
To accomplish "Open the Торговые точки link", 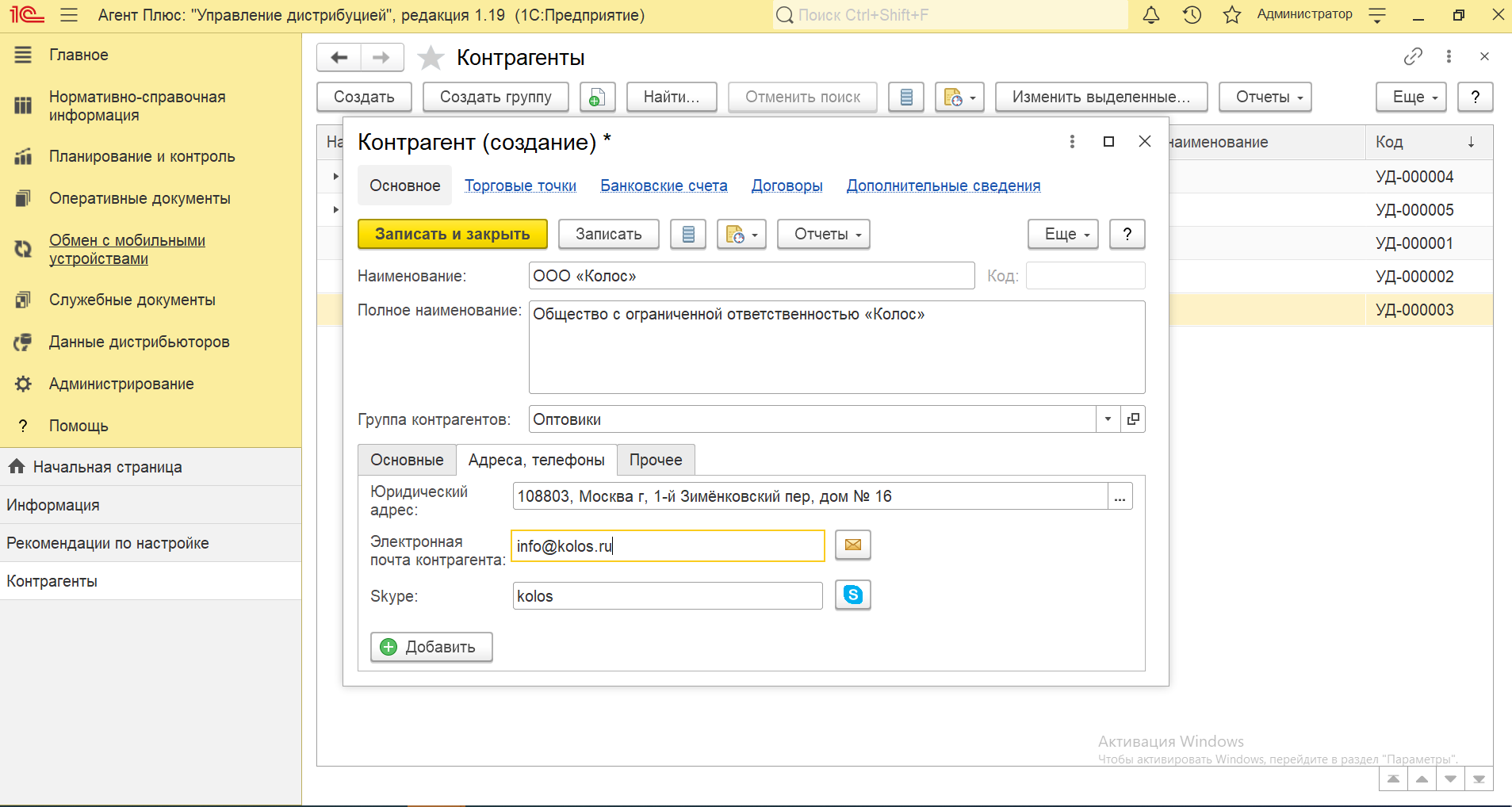I will click(520, 185).
